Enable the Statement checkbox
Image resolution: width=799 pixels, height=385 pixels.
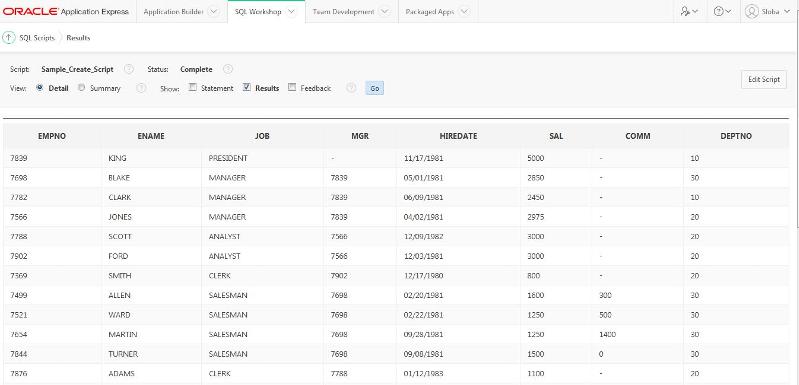click(x=193, y=87)
